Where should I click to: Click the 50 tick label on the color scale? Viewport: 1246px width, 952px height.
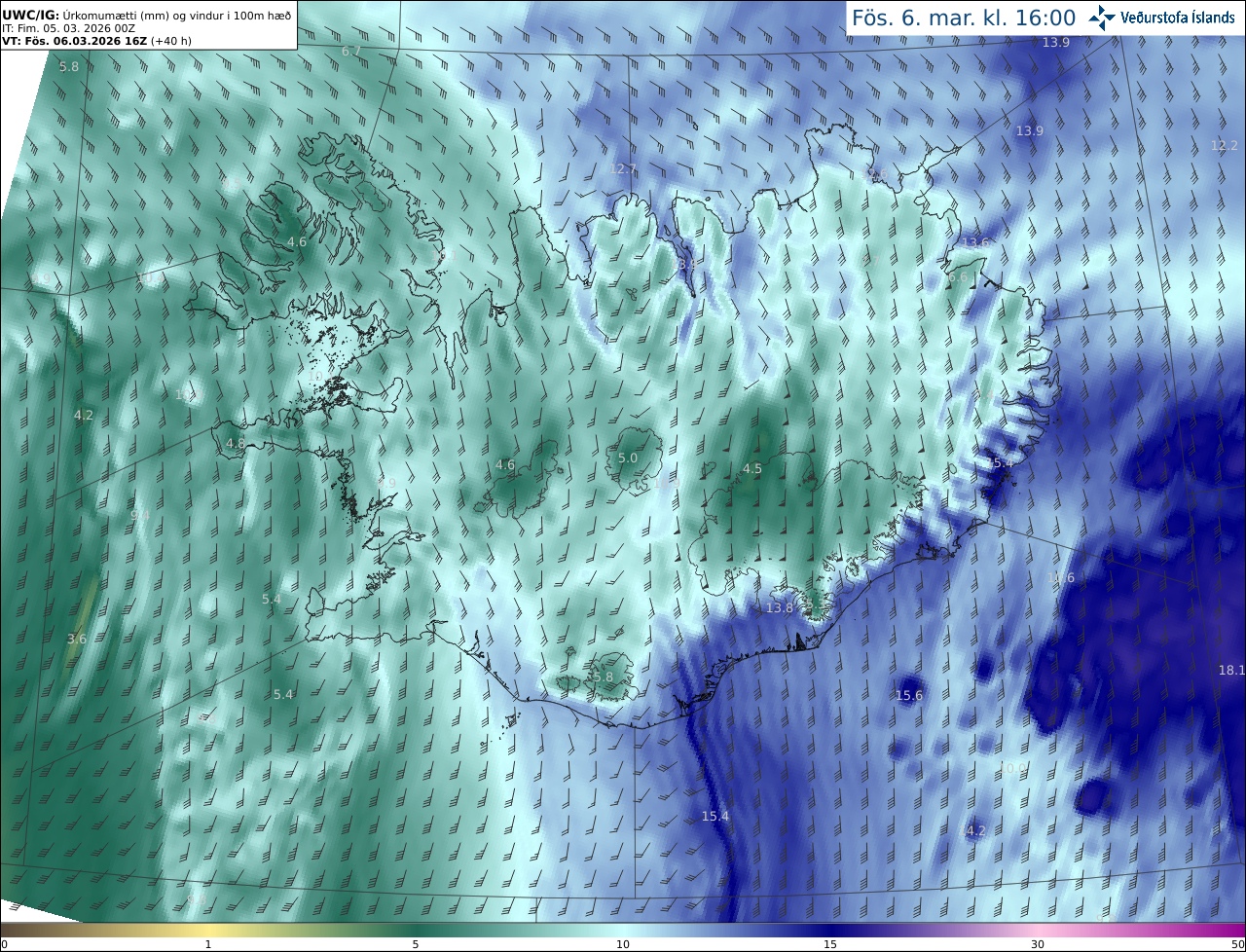click(1237, 944)
